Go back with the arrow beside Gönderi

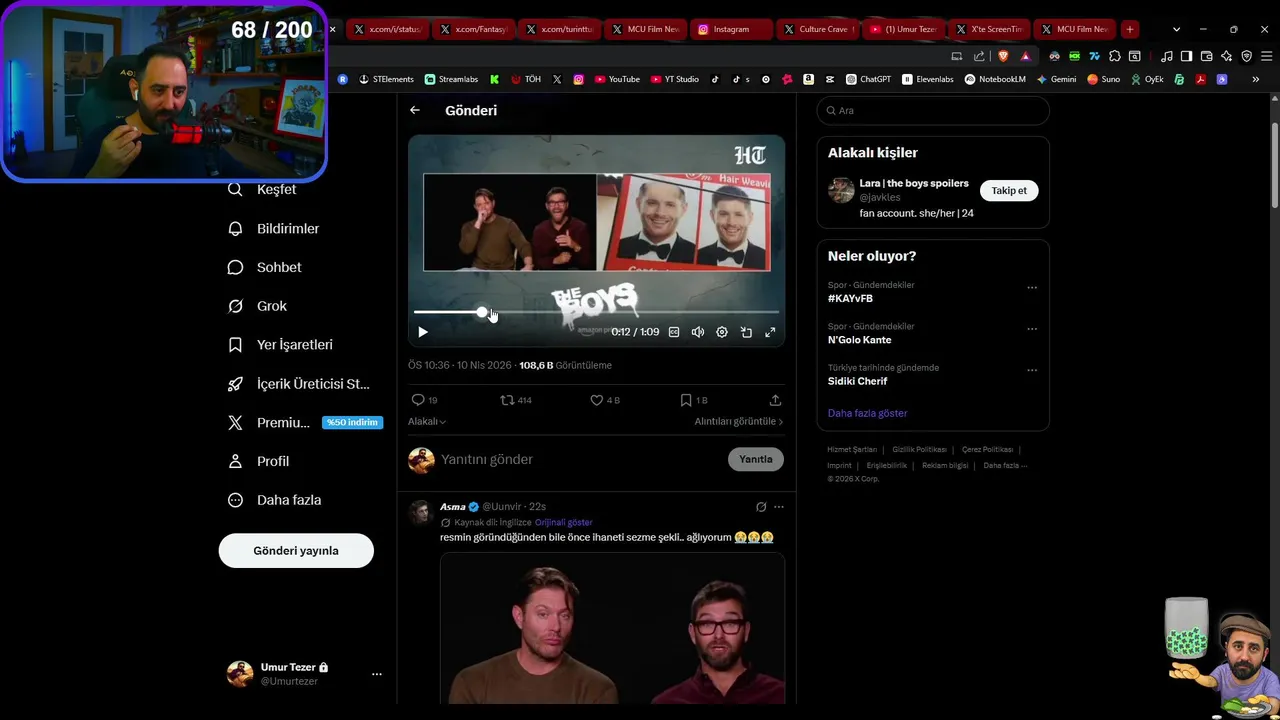[x=415, y=110]
